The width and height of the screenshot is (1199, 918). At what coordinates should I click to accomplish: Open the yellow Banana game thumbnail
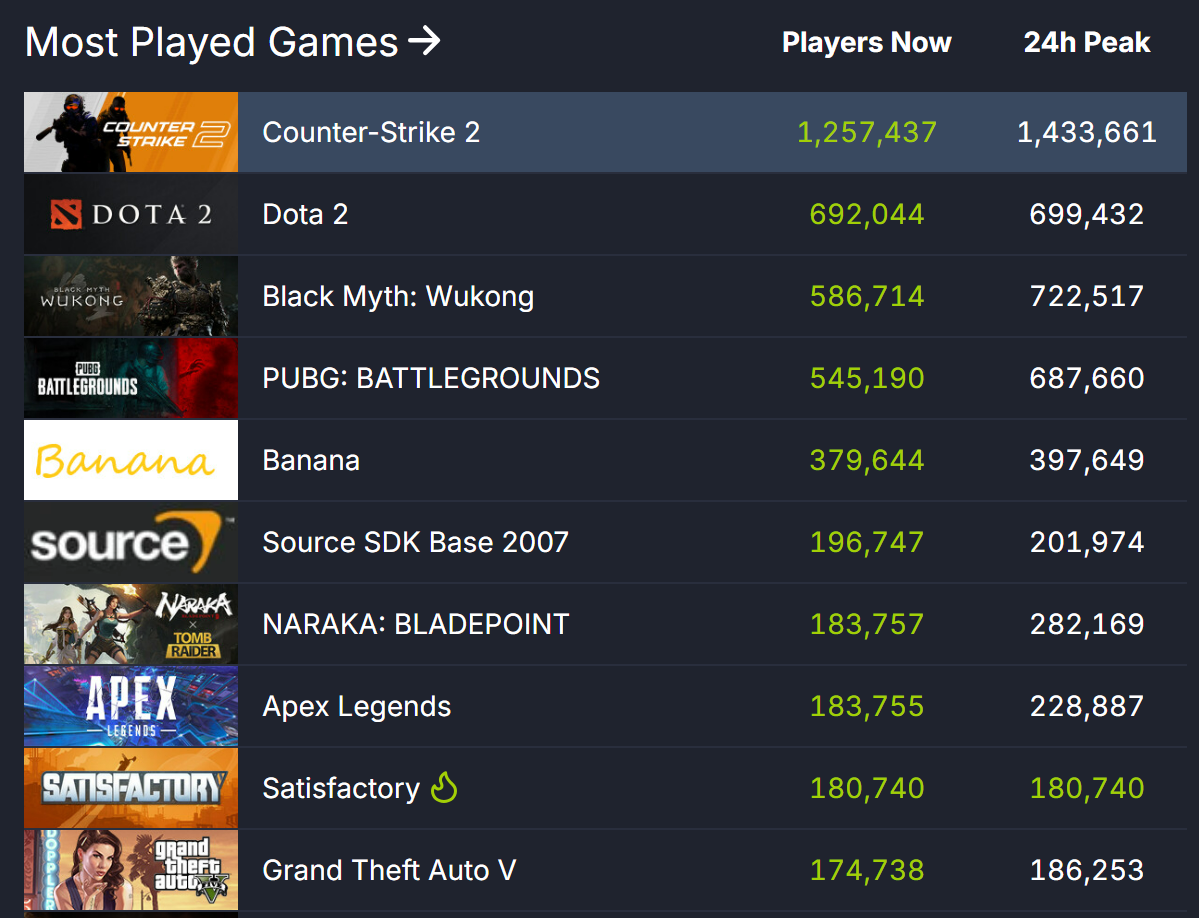point(131,460)
